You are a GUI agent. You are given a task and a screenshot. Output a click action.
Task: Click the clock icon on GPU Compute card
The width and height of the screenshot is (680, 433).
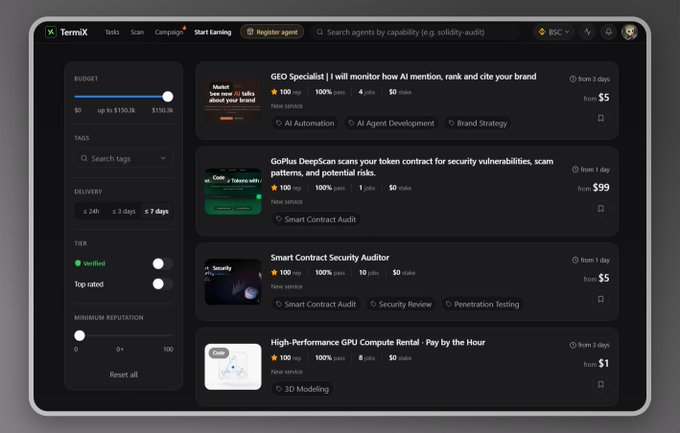[x=573, y=345]
